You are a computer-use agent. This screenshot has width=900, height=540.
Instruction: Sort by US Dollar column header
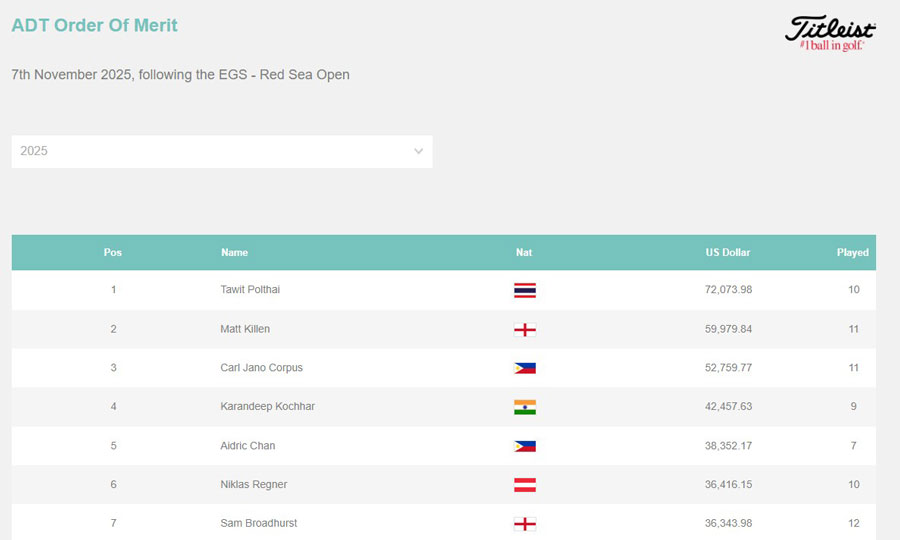[727, 253]
